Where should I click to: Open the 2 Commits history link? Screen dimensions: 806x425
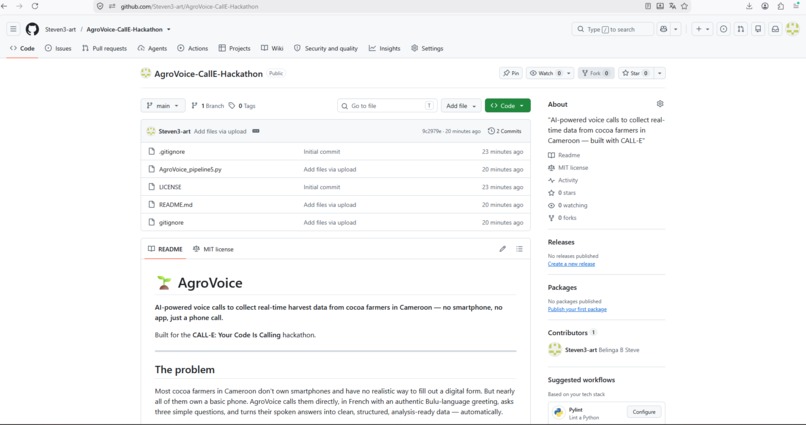pyautogui.click(x=505, y=131)
